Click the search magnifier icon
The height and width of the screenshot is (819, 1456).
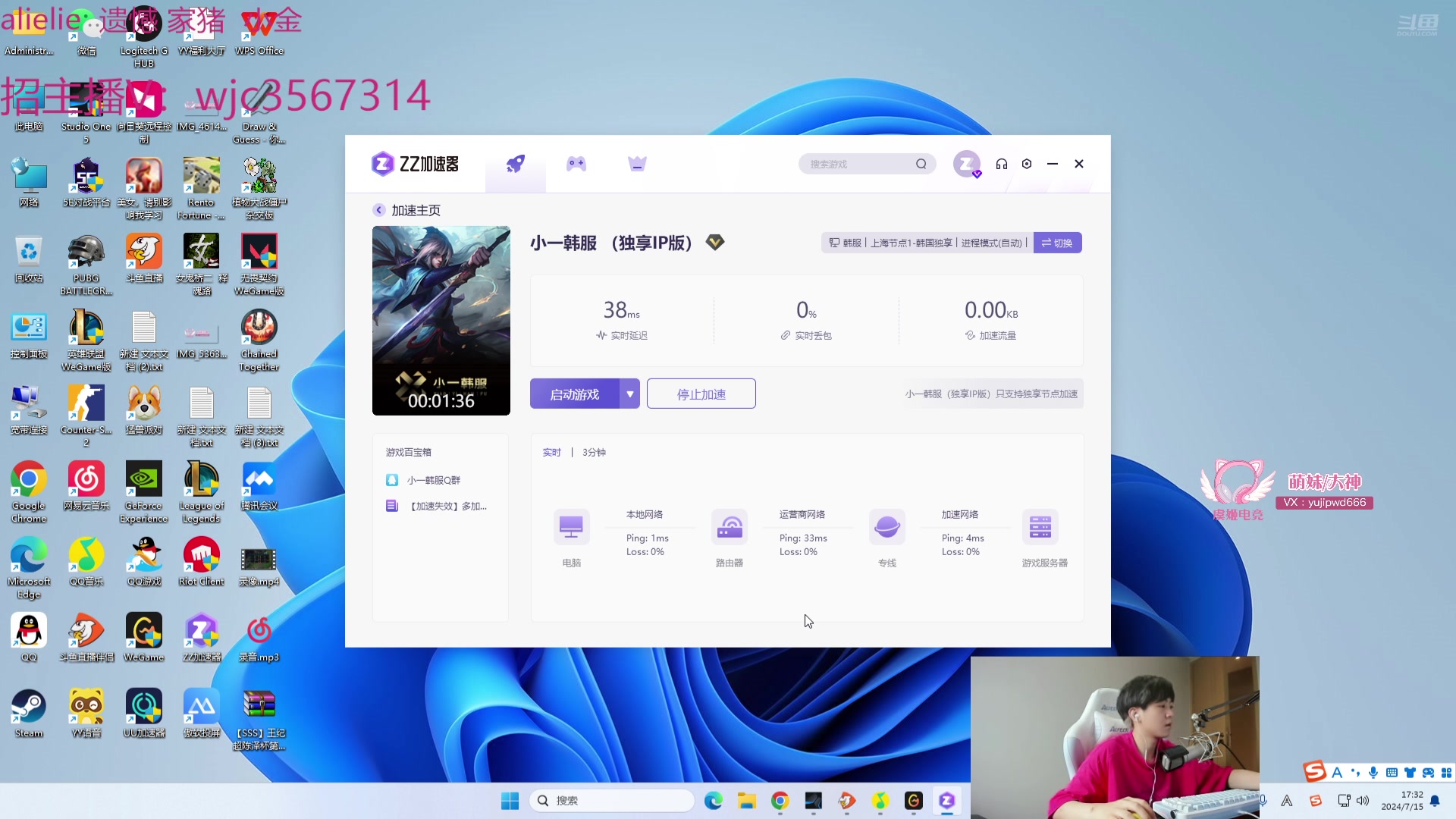921,164
